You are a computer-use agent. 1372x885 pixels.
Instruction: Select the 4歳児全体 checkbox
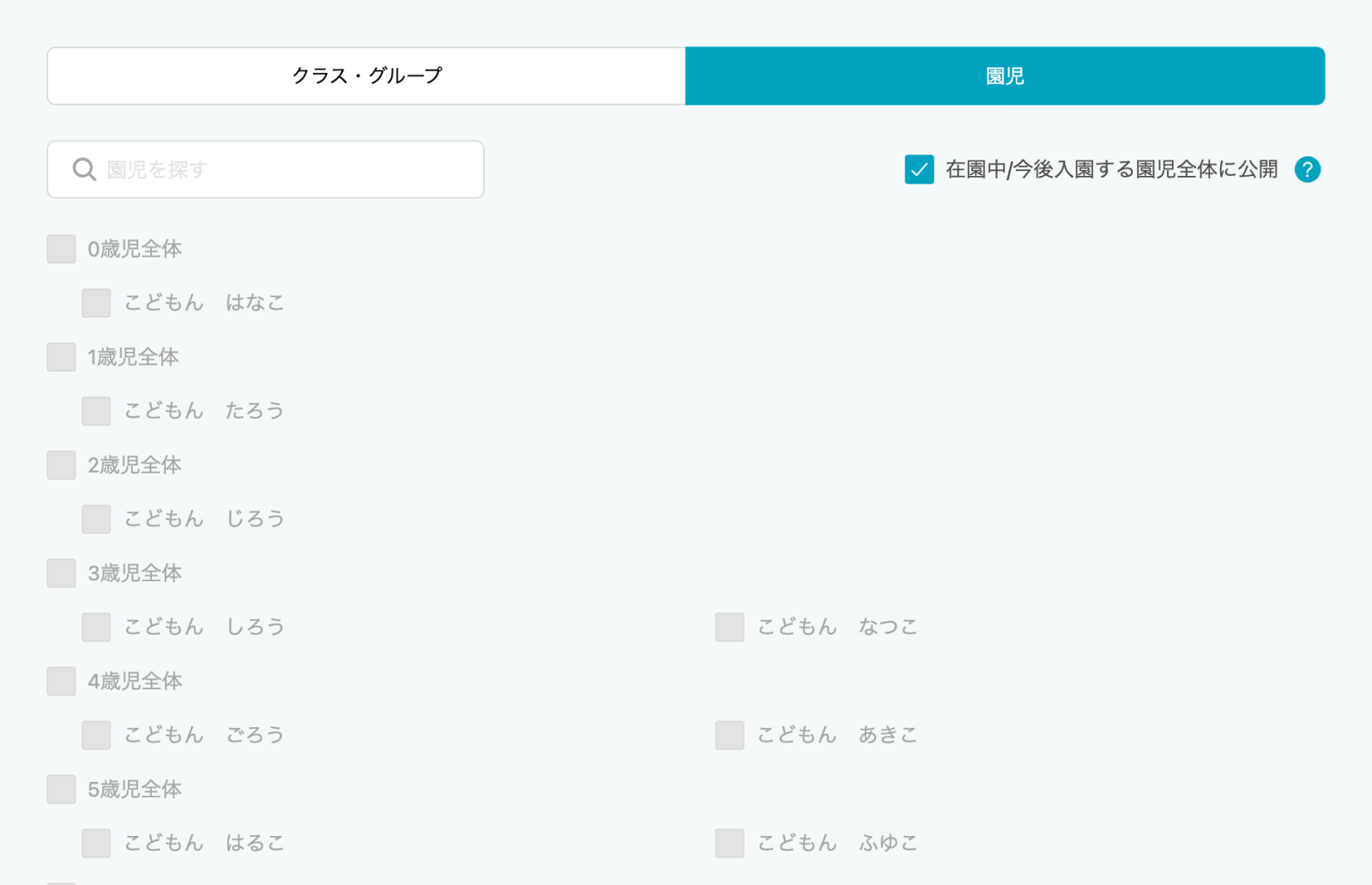[62, 682]
